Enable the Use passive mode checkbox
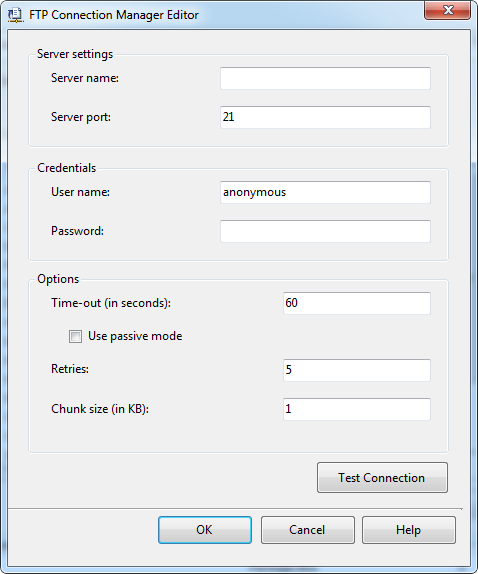The width and height of the screenshot is (478, 574). [x=75, y=336]
